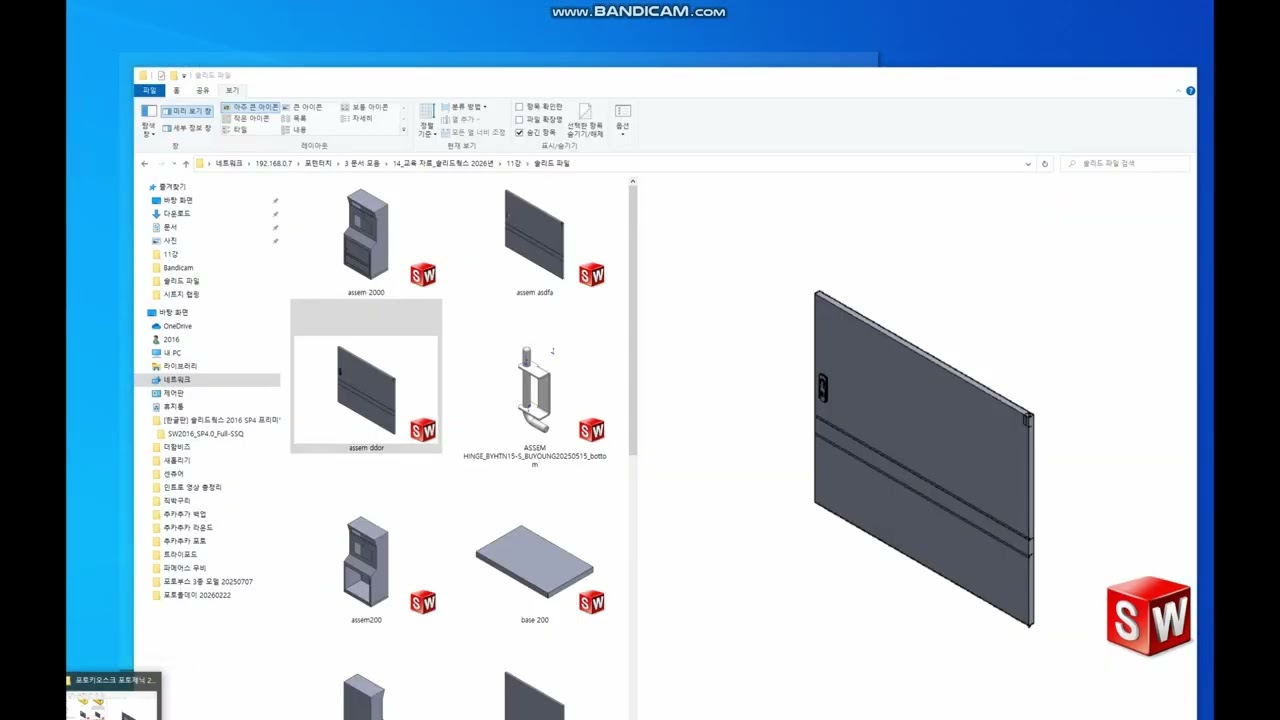This screenshot has height=720, width=1280.
Task: Choose Small icons (작은 아이콘) layout
Action: tap(246, 118)
